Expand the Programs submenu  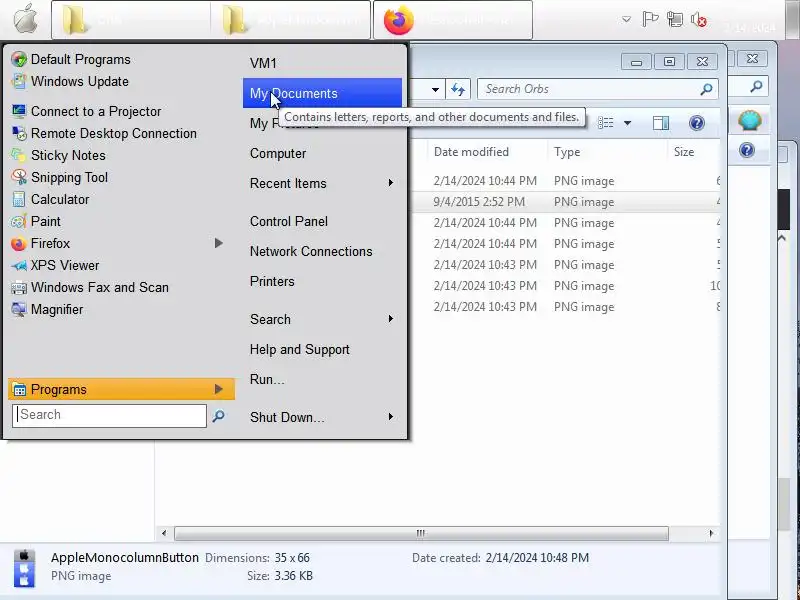pyautogui.click(x=218, y=389)
